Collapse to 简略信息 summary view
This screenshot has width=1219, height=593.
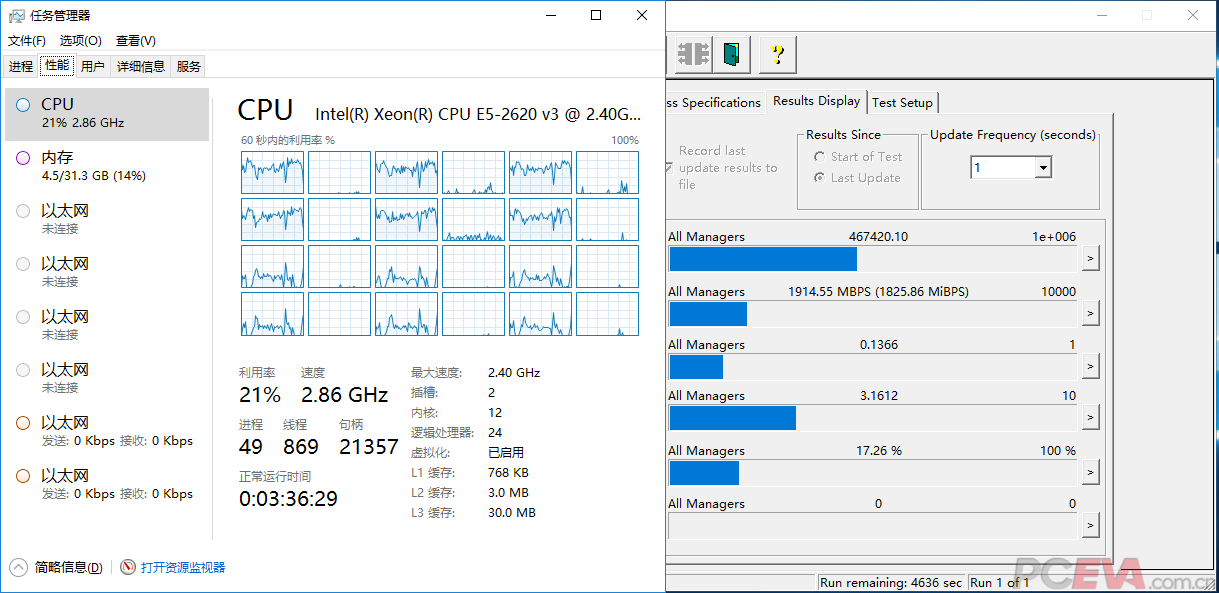pyautogui.click(x=58, y=567)
